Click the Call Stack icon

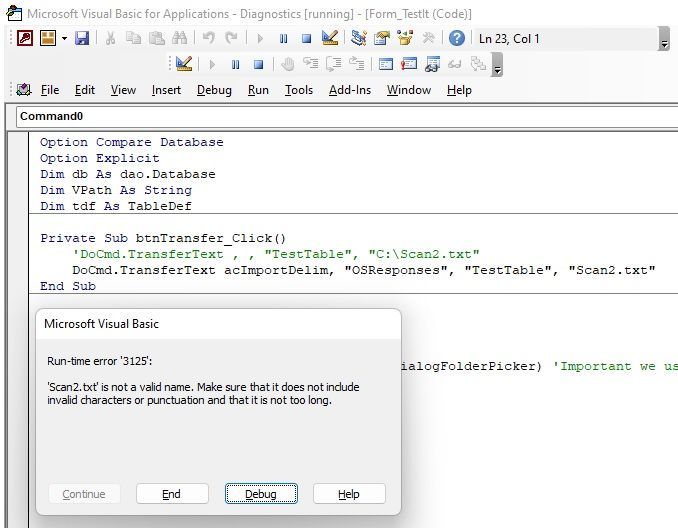coord(478,64)
